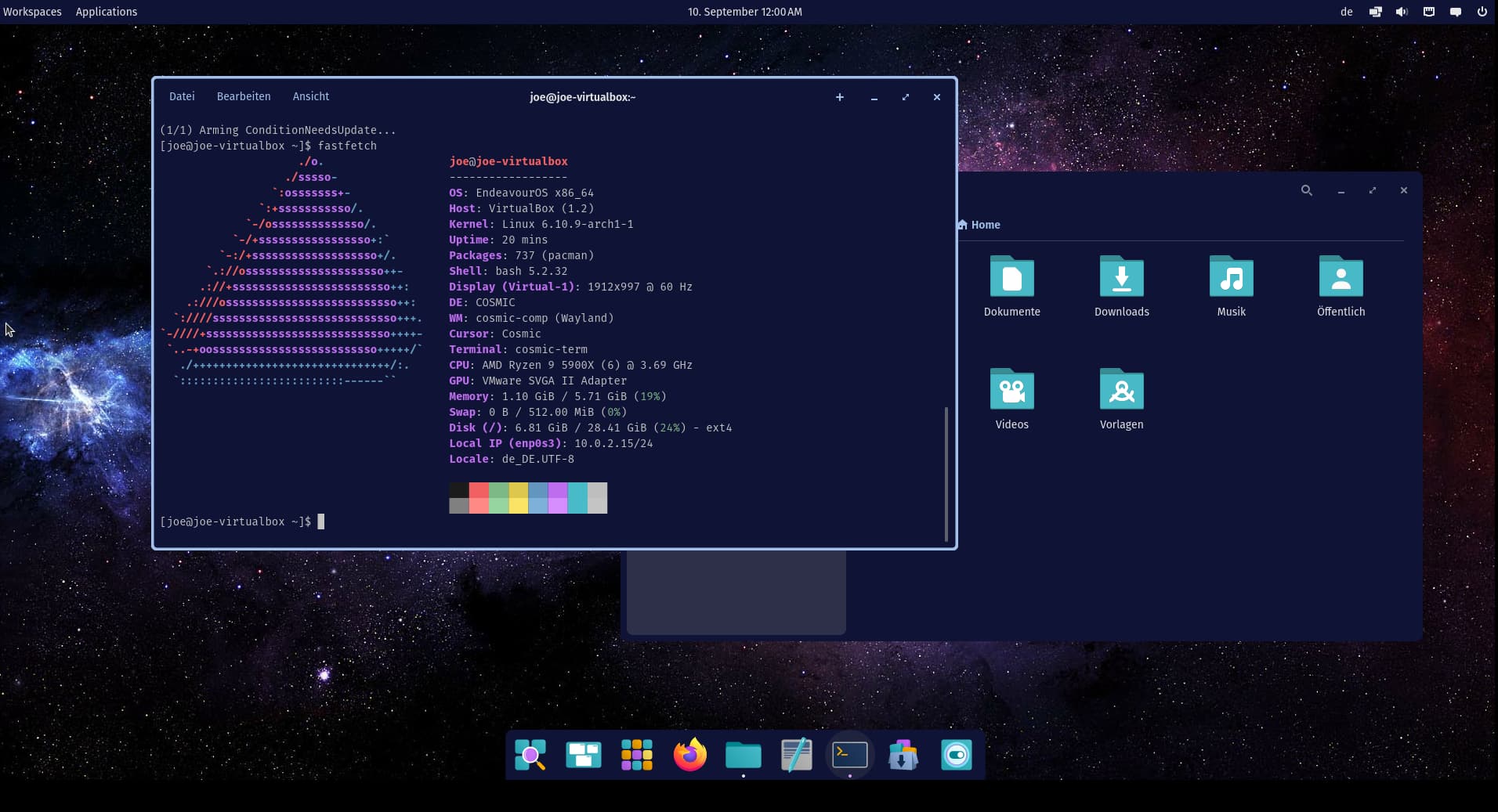Viewport: 1498px width, 812px height.
Task: Open the Dokumente folder in the Files window
Action: [x=1012, y=287]
